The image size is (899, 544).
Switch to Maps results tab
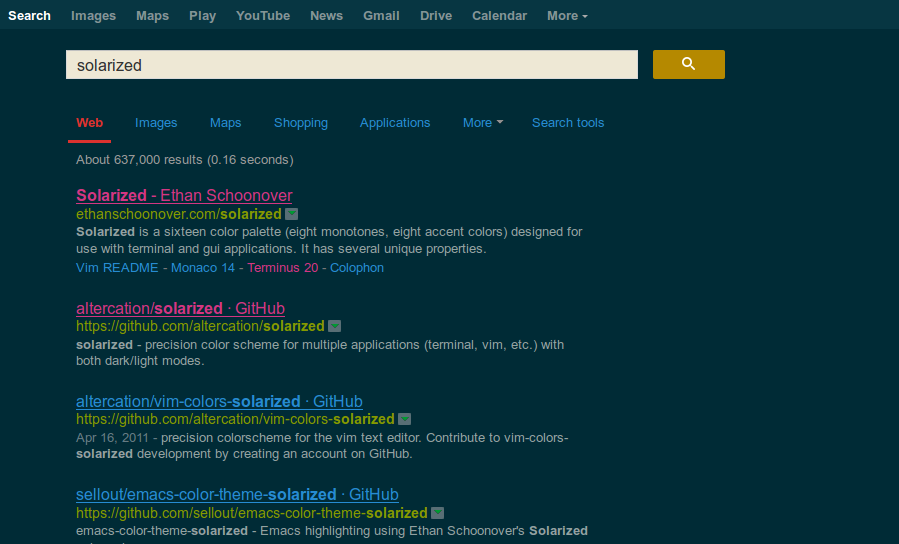[225, 123]
